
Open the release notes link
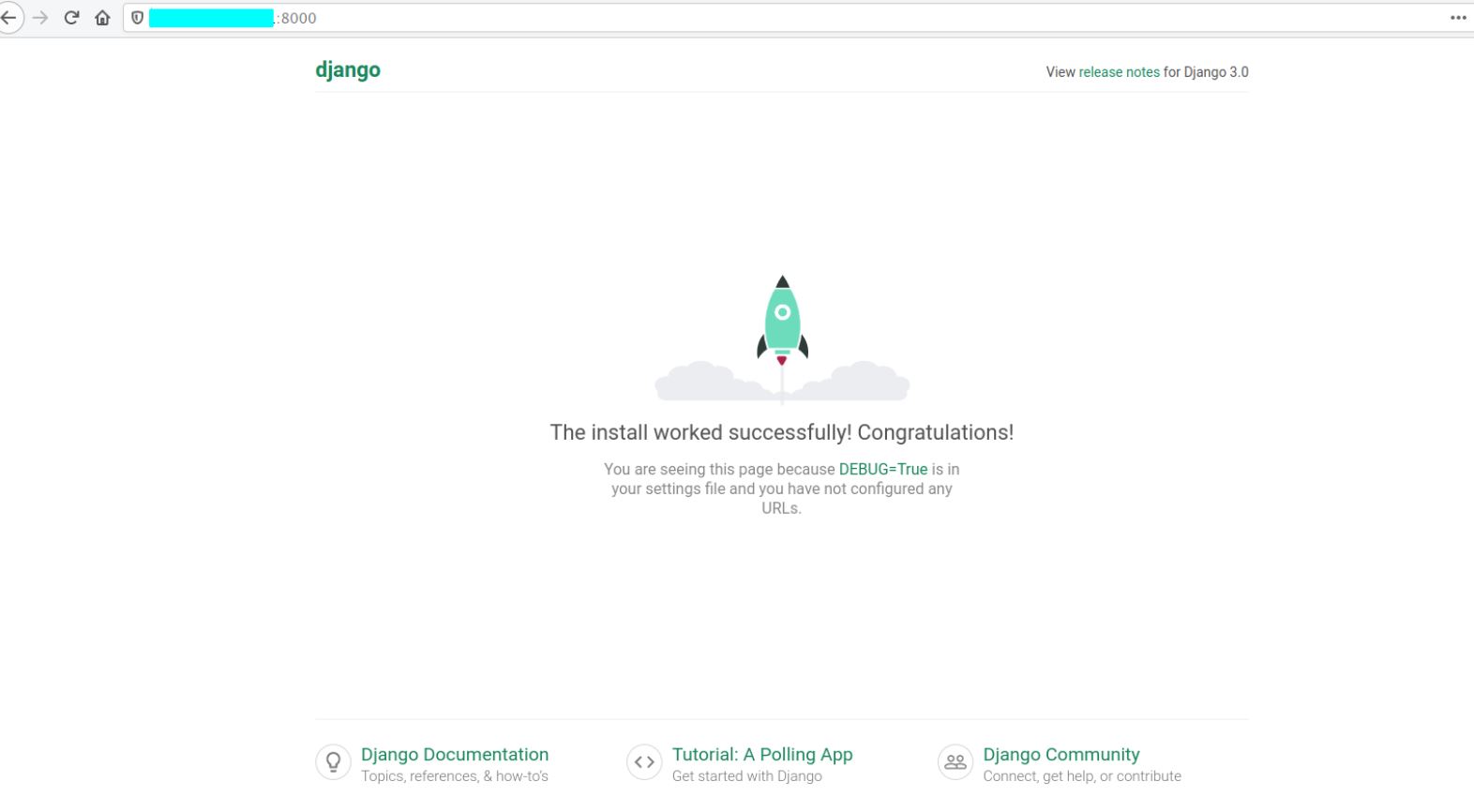click(x=1119, y=72)
